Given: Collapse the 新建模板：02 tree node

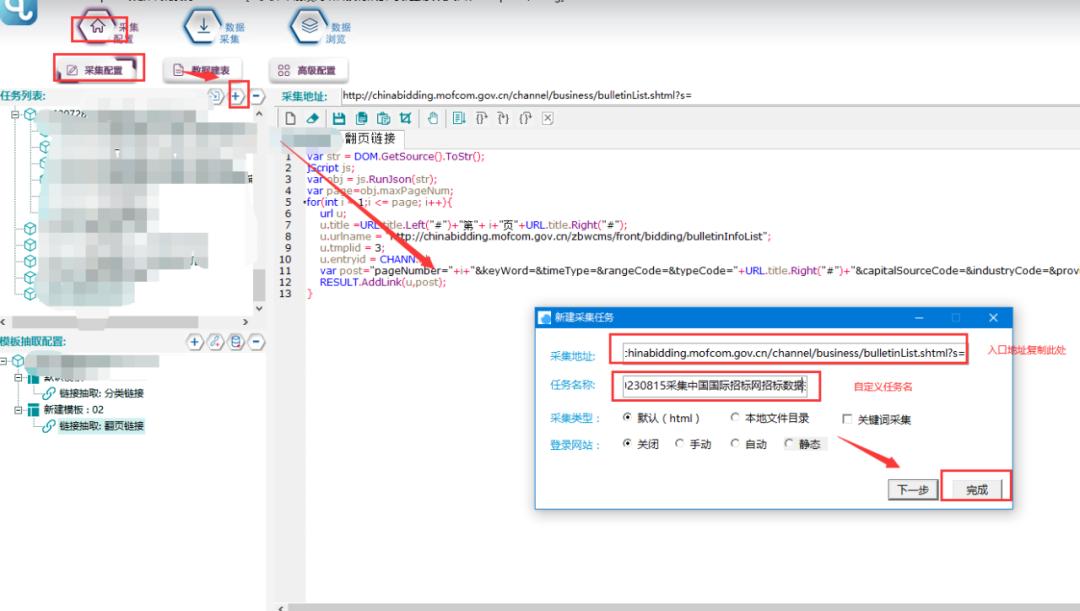Looking at the screenshot, I should (19, 410).
